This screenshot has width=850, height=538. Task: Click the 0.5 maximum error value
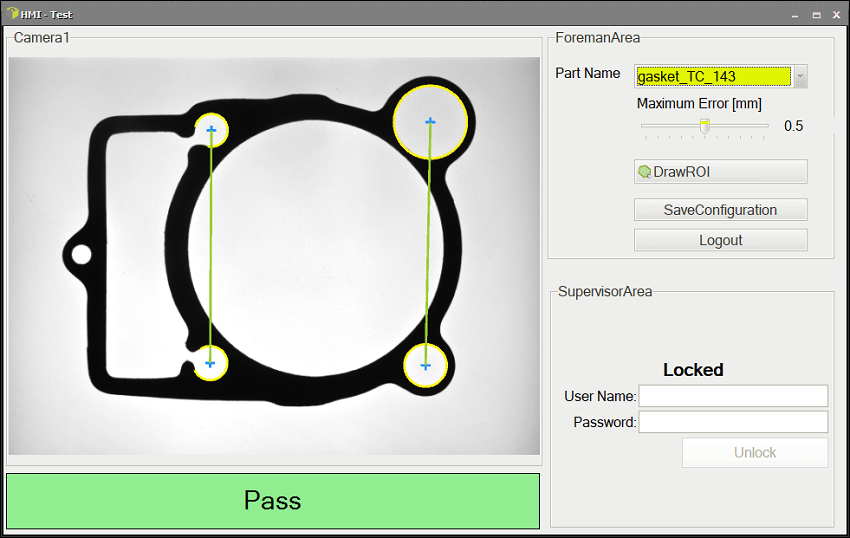(x=793, y=126)
